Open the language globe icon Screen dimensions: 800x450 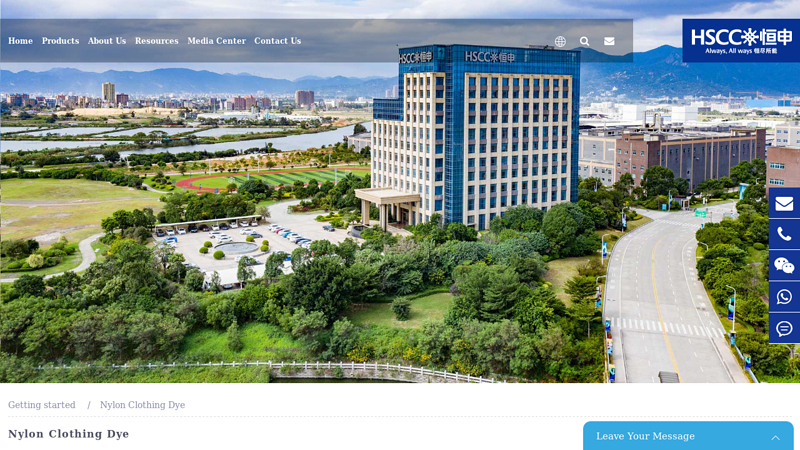point(560,41)
